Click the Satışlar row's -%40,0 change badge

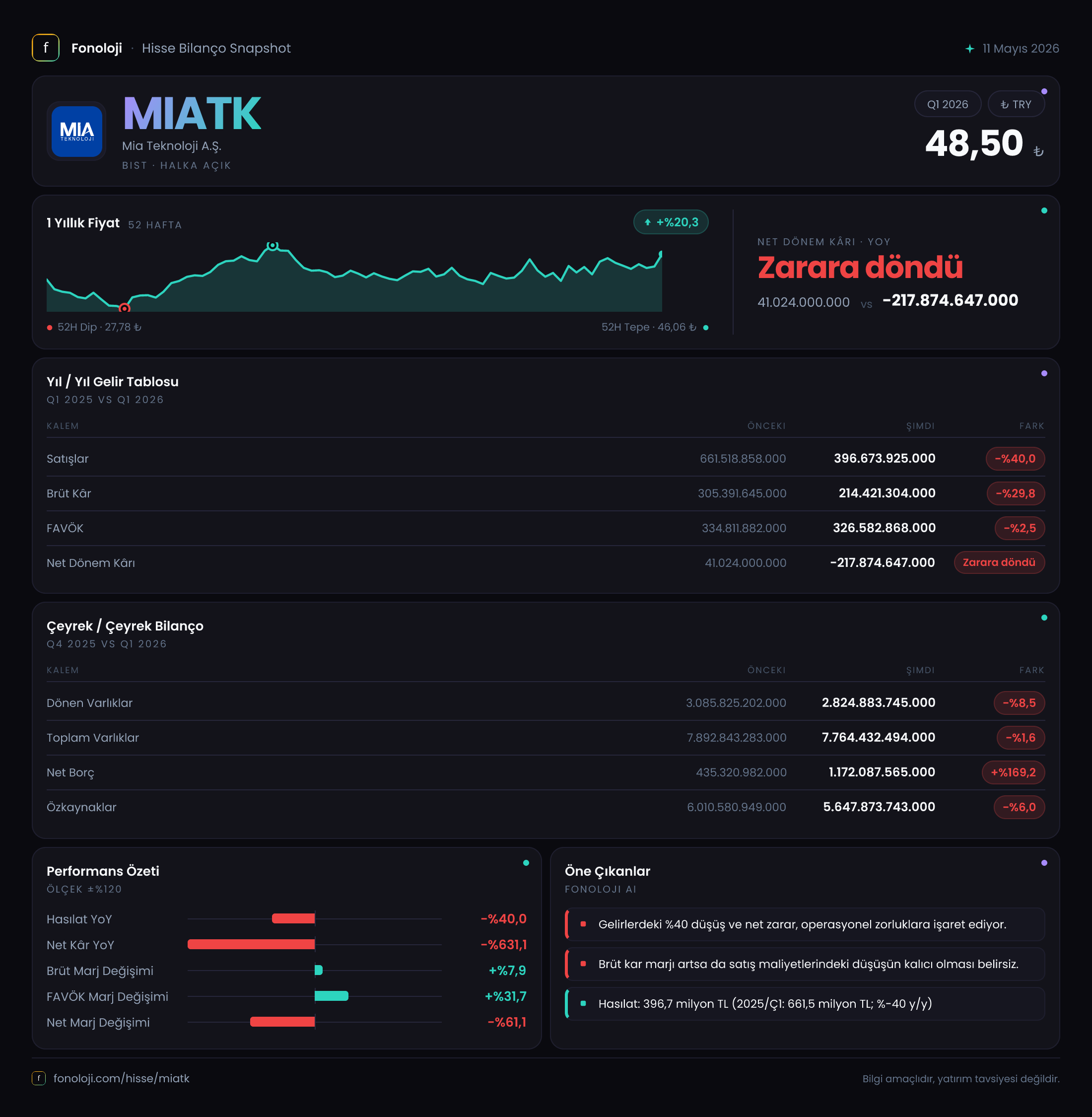(x=1015, y=459)
